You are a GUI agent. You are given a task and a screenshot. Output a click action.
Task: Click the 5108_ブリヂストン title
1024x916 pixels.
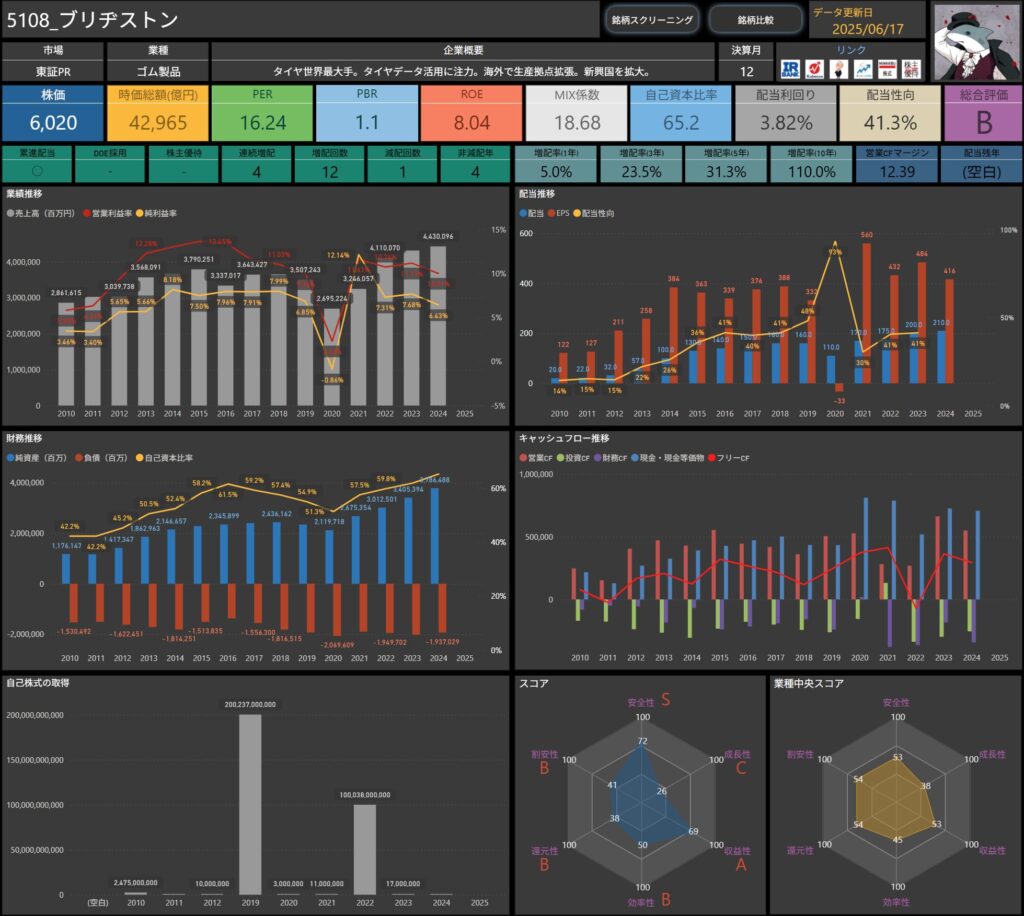coord(92,20)
